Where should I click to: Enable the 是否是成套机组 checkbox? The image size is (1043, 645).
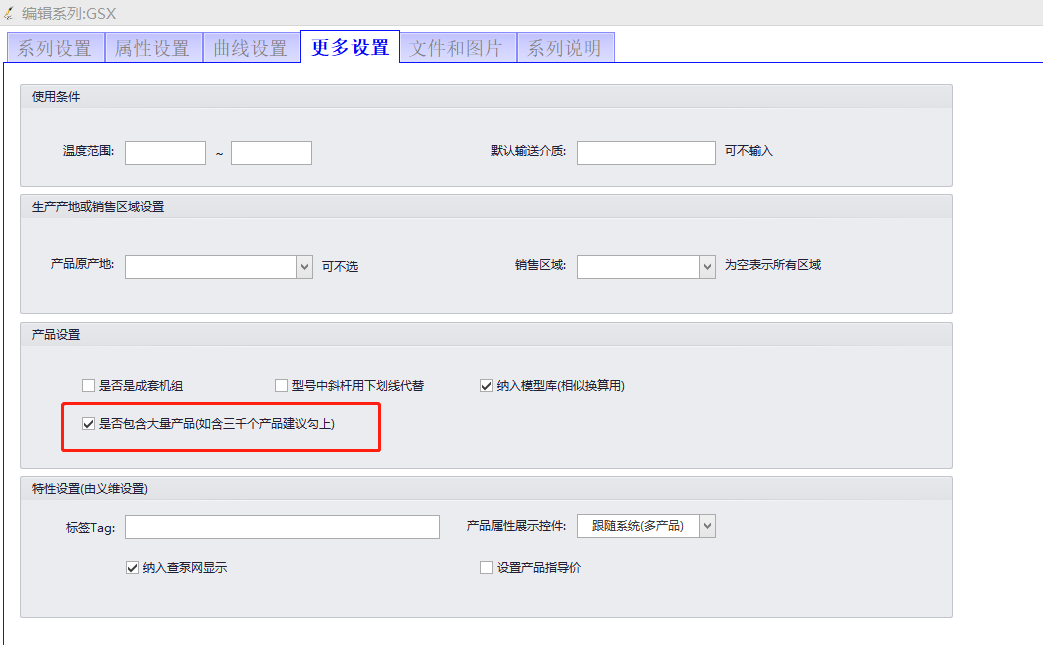[88, 385]
